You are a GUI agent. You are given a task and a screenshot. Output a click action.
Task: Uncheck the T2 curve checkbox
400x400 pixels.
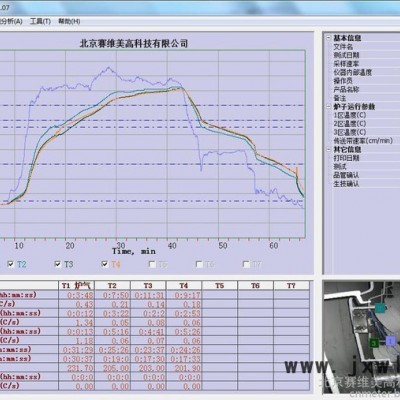click(x=11, y=264)
